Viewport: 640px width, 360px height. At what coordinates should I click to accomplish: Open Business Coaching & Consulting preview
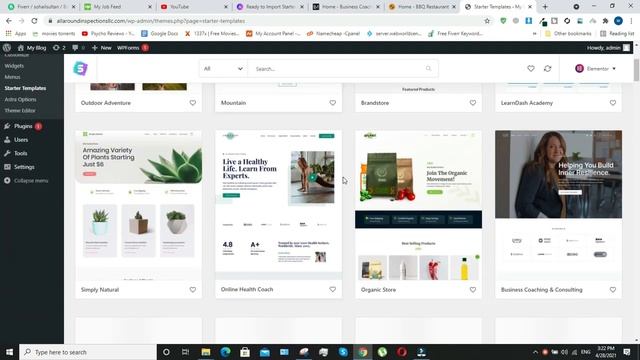558,205
